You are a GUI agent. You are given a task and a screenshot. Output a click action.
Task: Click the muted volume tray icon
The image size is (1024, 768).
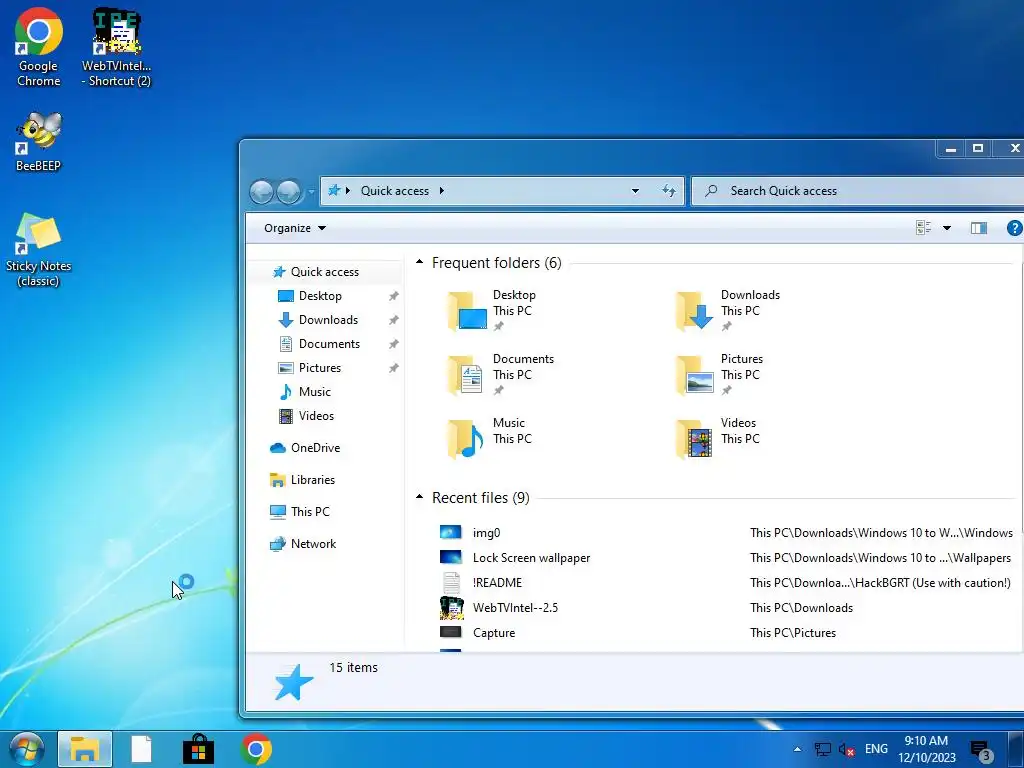(x=846, y=750)
